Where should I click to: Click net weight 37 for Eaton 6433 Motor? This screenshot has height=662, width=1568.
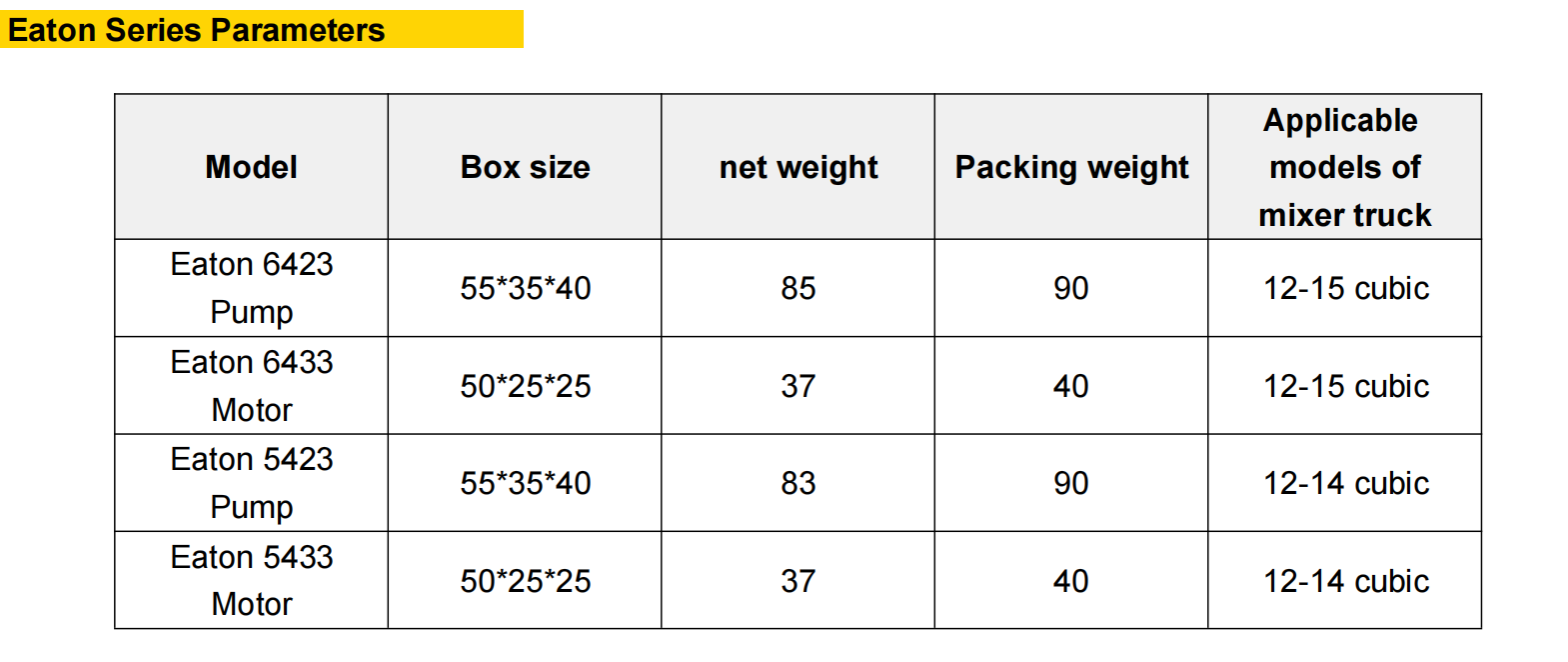click(x=797, y=386)
